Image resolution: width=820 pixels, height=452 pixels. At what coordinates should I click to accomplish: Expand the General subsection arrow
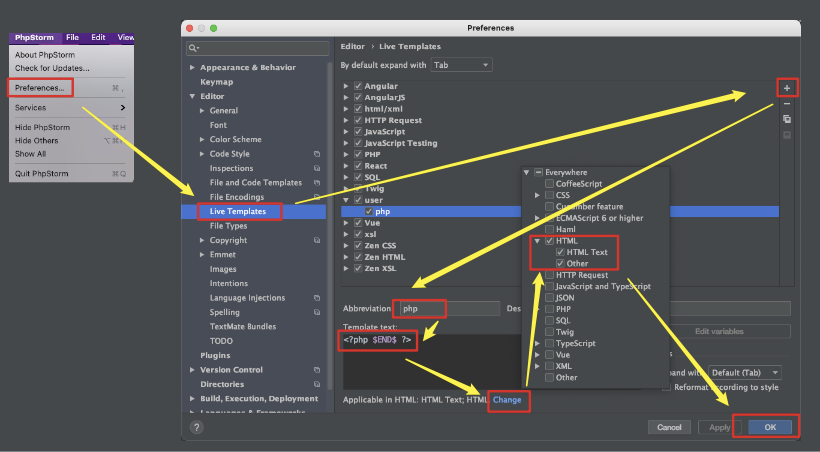tap(202, 111)
